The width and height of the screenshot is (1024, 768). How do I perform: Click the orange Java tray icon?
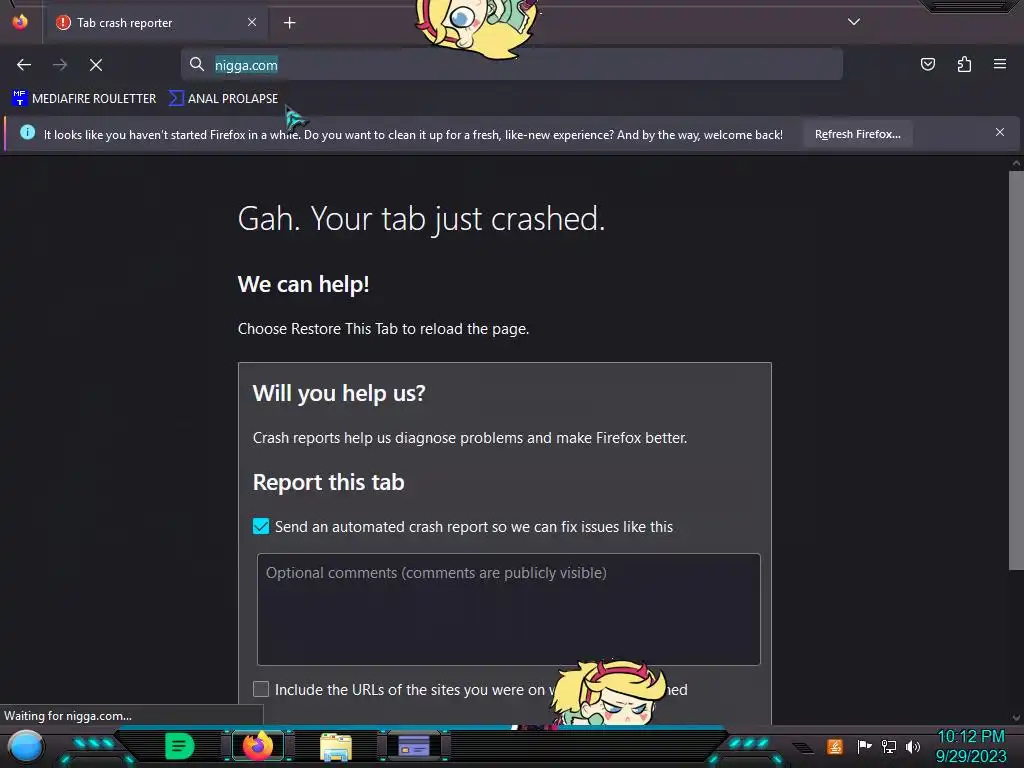[835, 746]
